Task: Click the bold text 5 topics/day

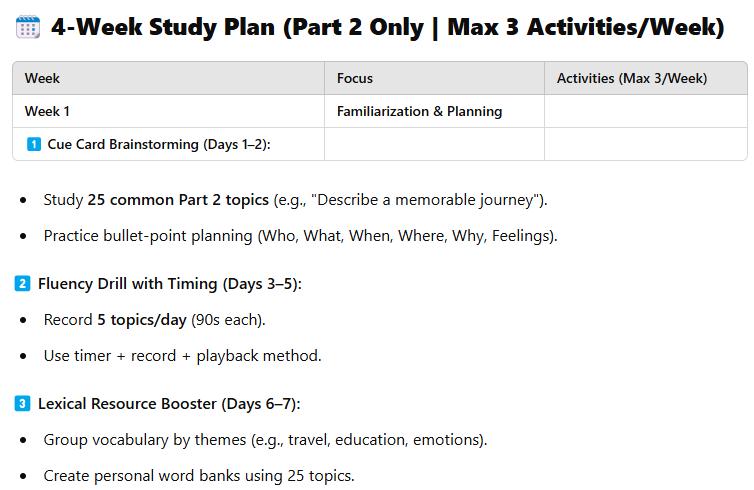Action: [x=142, y=320]
